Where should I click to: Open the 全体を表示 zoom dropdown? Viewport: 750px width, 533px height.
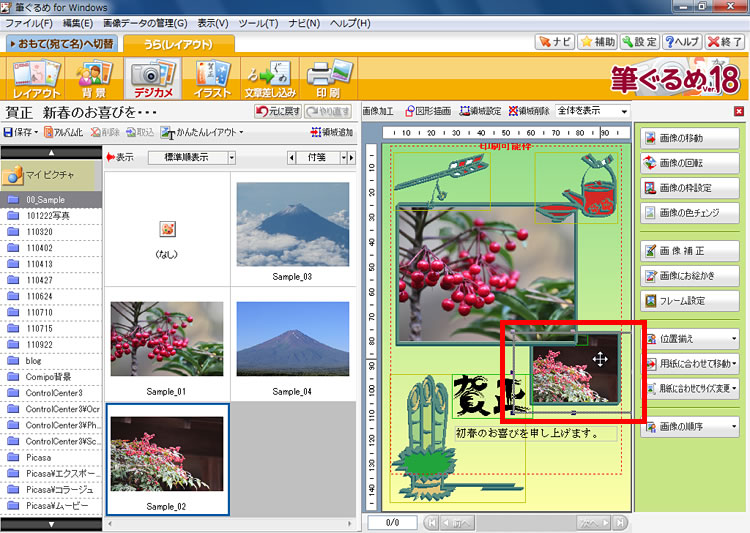tap(592, 111)
